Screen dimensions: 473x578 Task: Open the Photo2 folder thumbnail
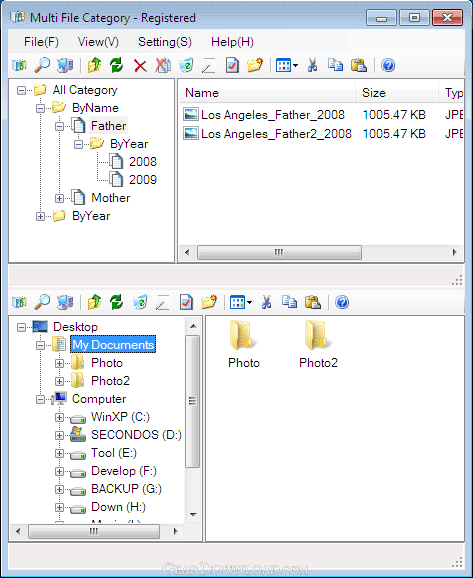click(318, 344)
